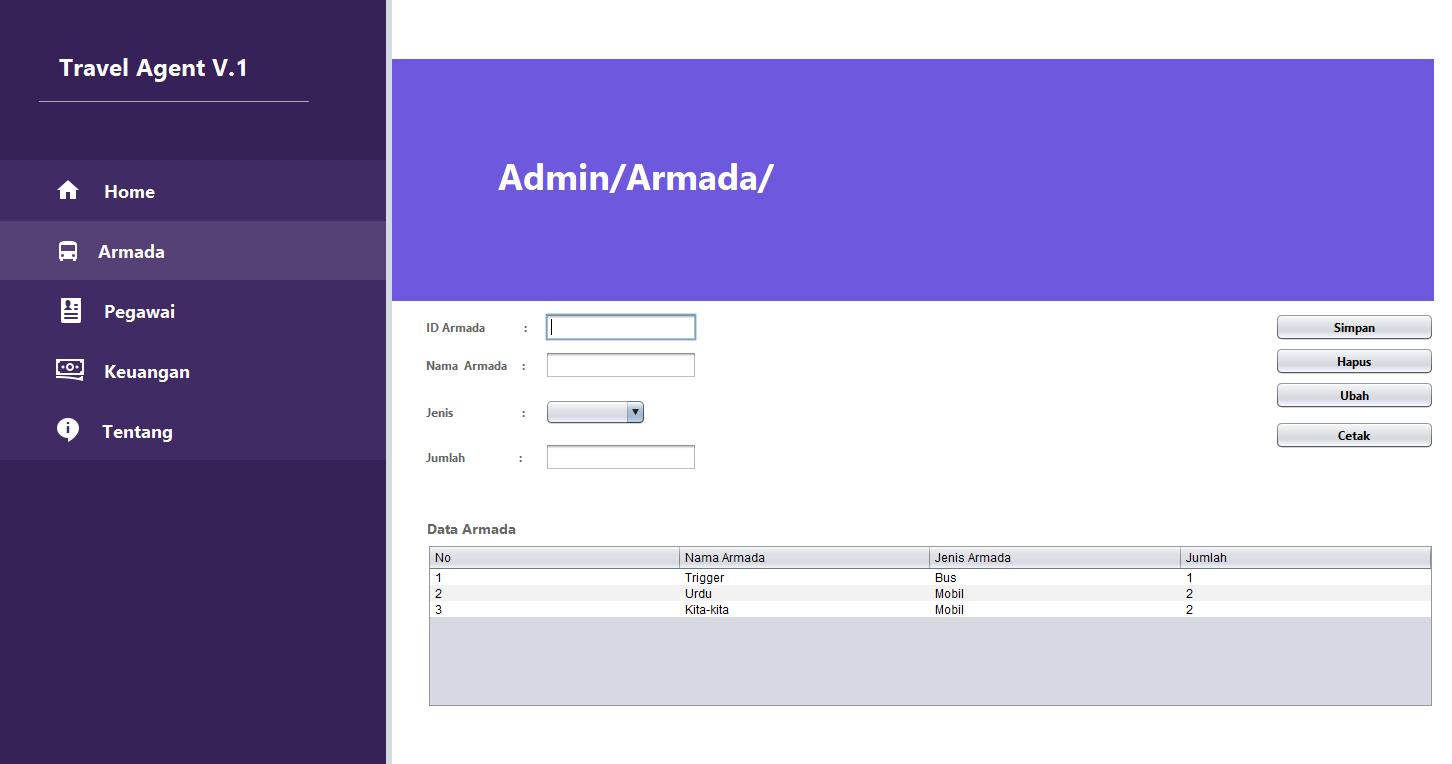Click the Cetak button
Viewport: 1452px width, 764px height.
tap(1354, 436)
